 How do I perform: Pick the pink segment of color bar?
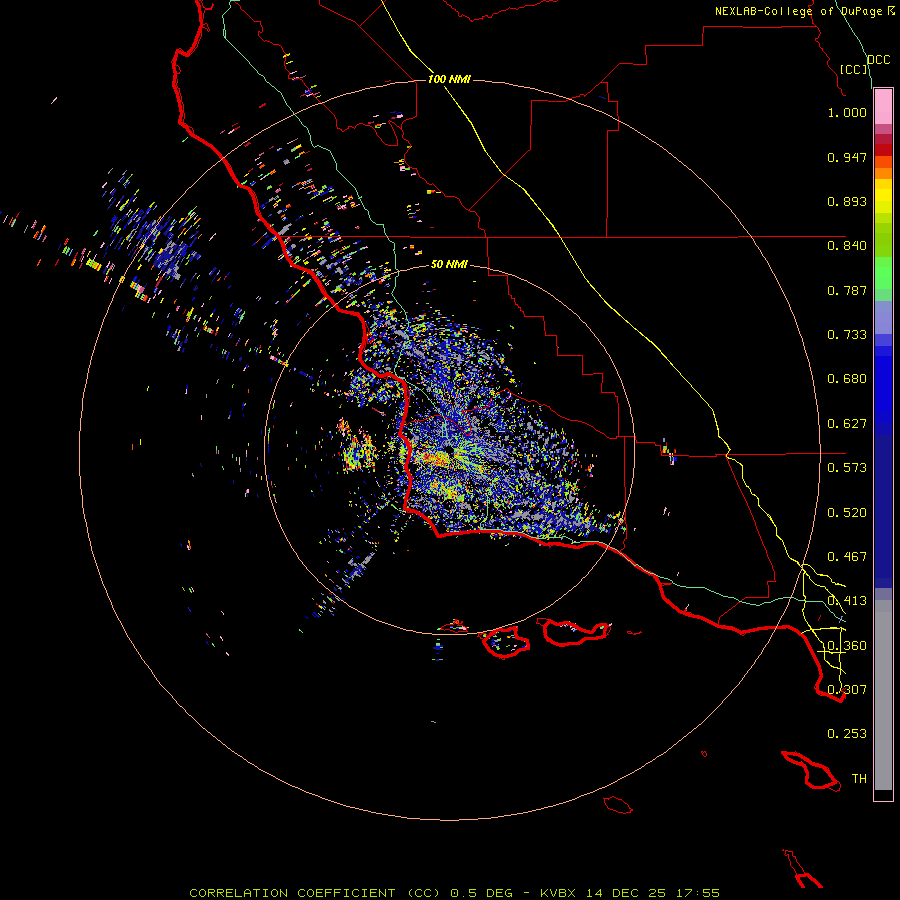[x=883, y=106]
